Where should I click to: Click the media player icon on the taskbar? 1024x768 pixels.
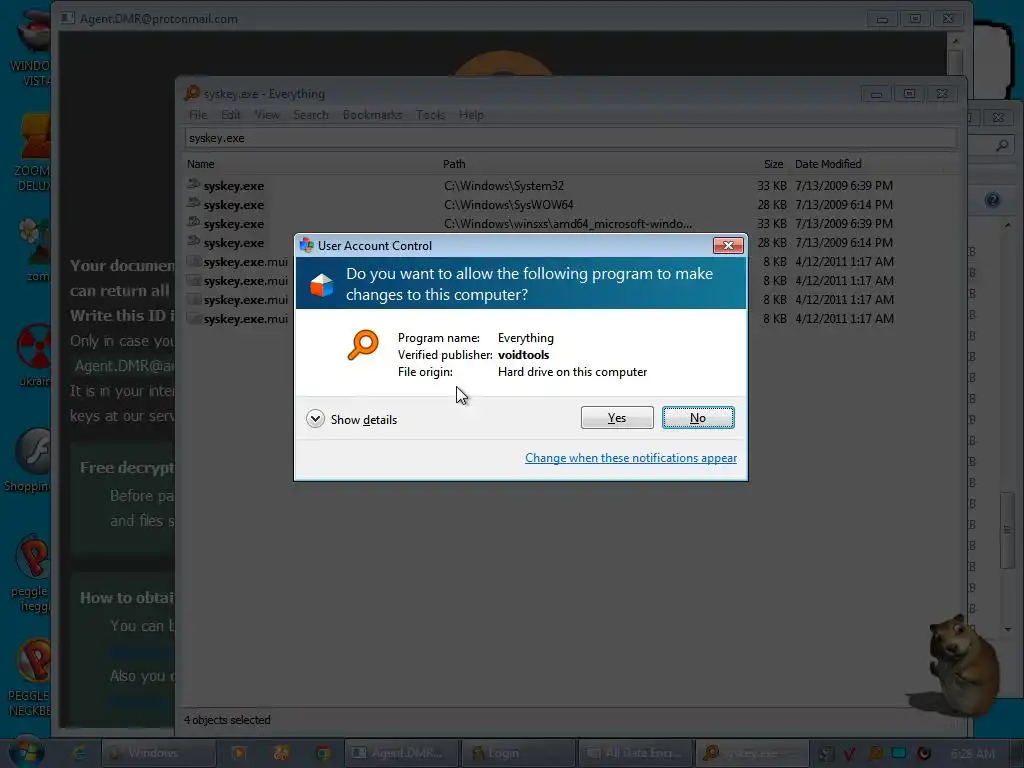(x=238, y=753)
